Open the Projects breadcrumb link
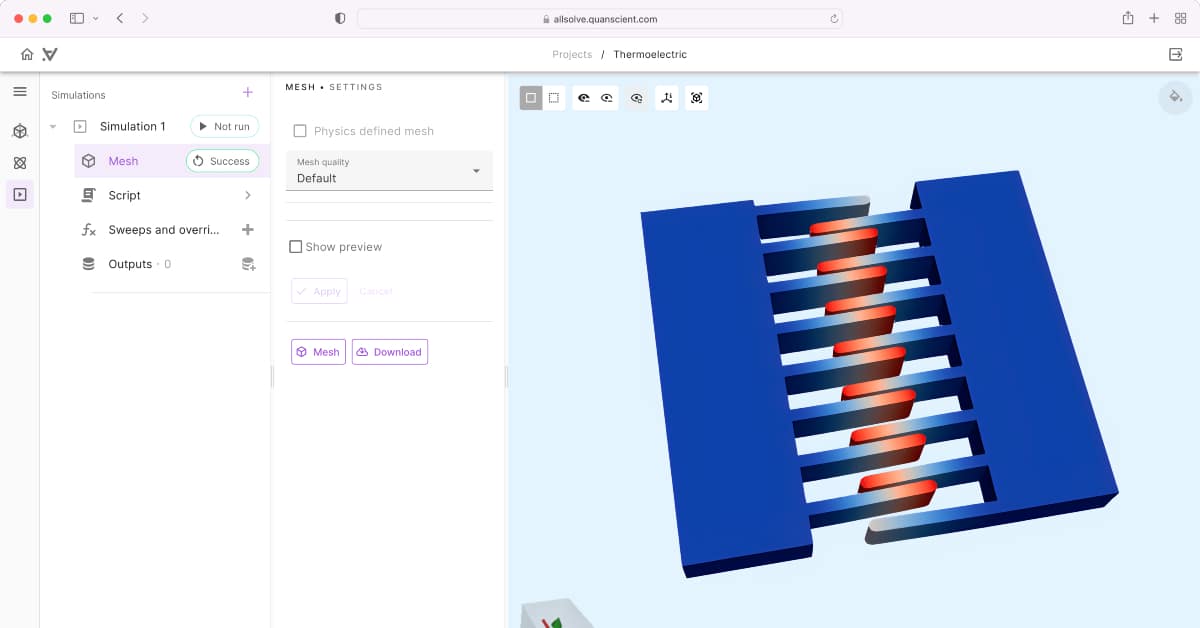This screenshot has height=628, width=1200. [x=572, y=55]
